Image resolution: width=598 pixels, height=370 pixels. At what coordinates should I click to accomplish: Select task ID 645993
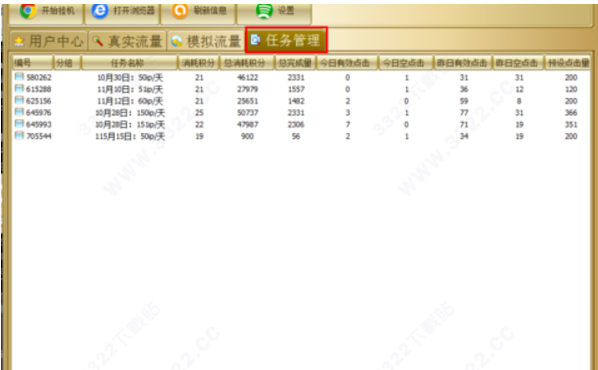(x=39, y=125)
